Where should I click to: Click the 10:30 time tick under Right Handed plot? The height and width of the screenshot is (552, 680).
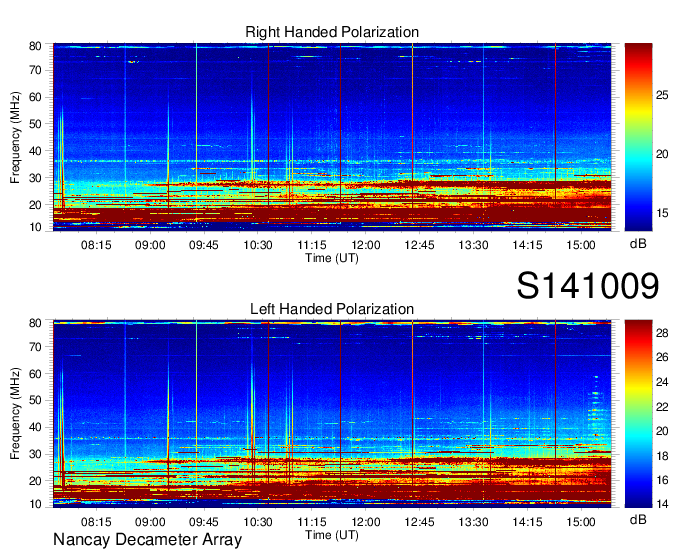coord(258,245)
